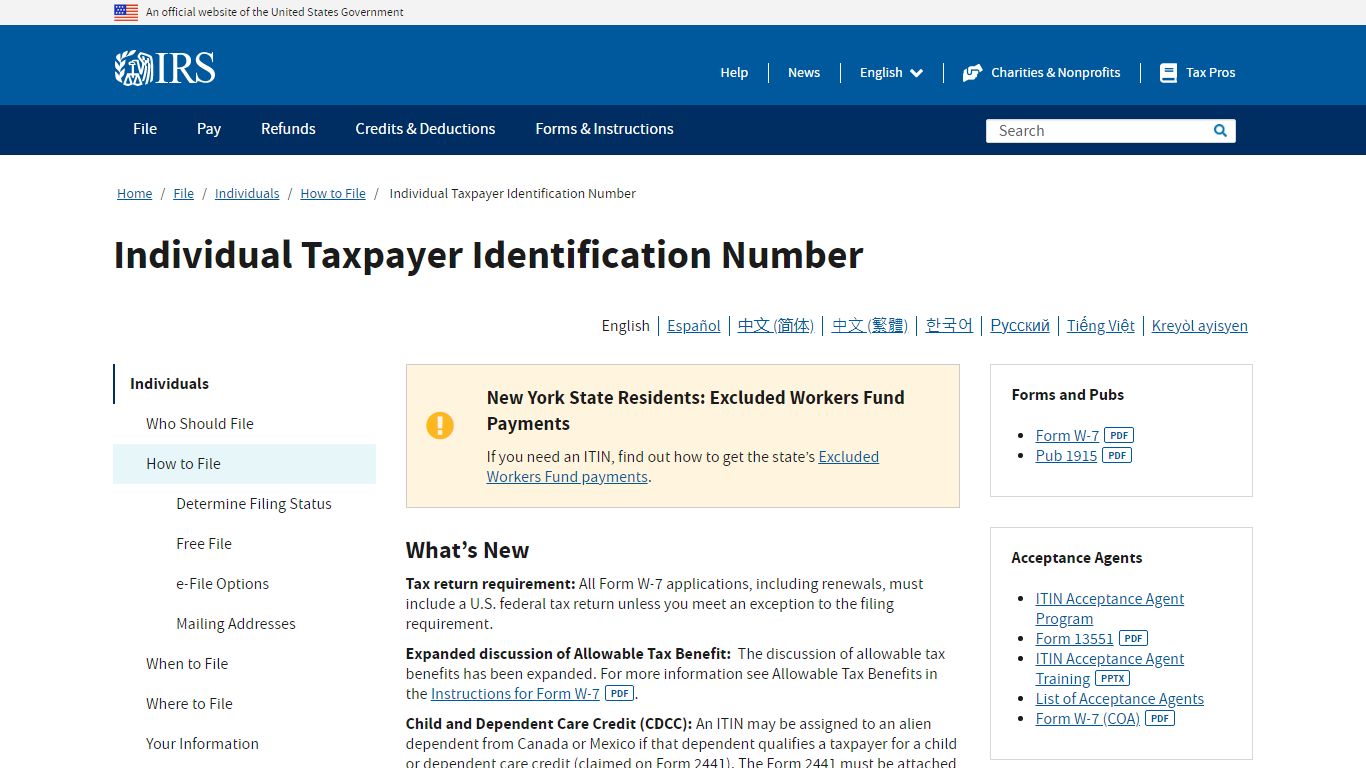Click the US flag icon

(126, 12)
